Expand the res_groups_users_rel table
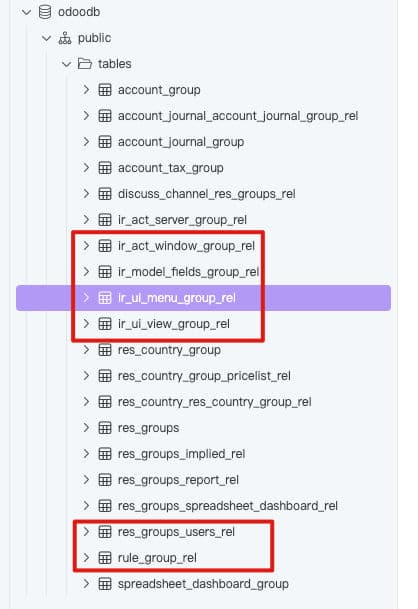This screenshot has width=418, height=609. [x=86, y=532]
